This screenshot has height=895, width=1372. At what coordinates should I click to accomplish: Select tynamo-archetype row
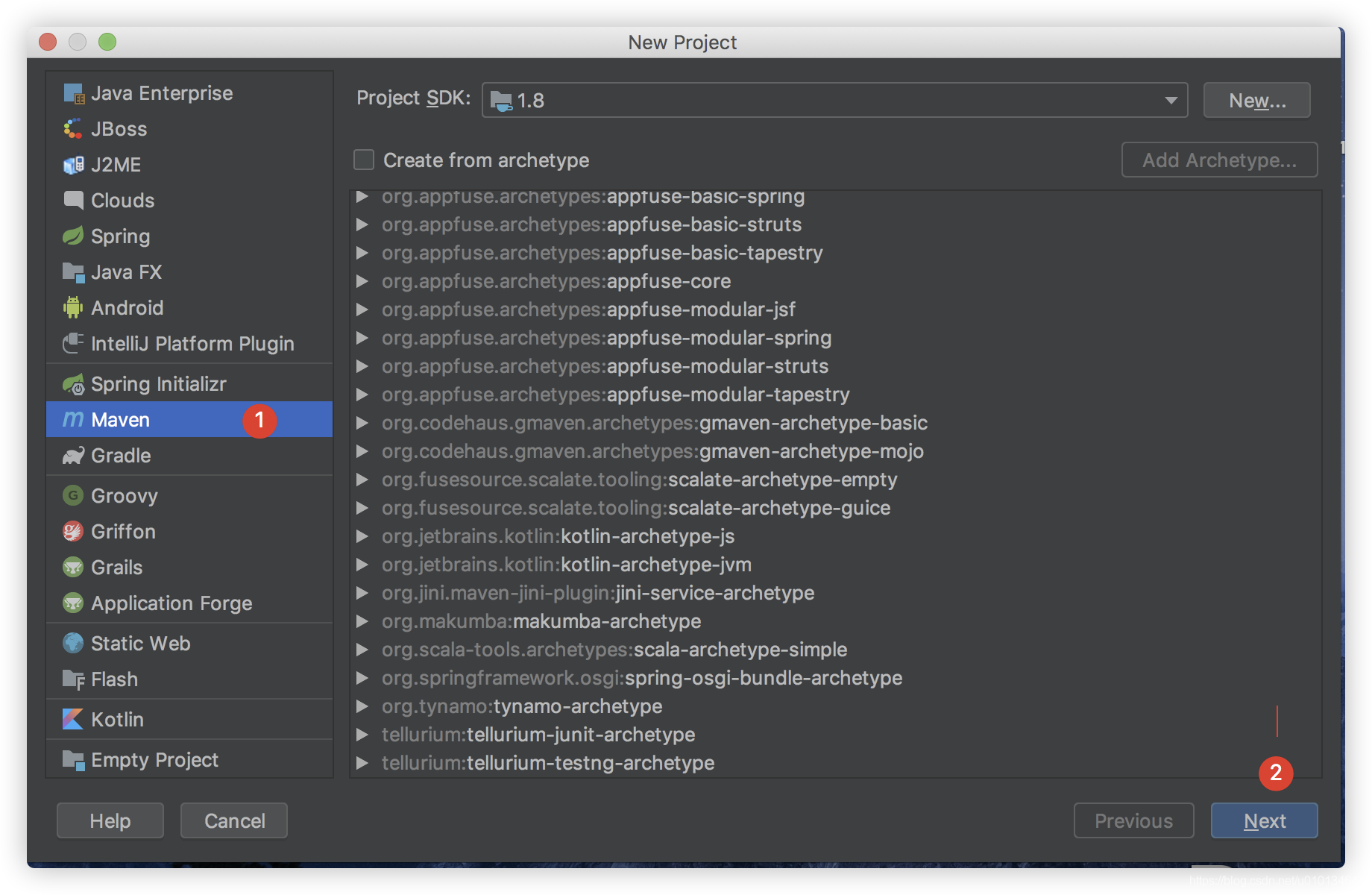point(835,706)
